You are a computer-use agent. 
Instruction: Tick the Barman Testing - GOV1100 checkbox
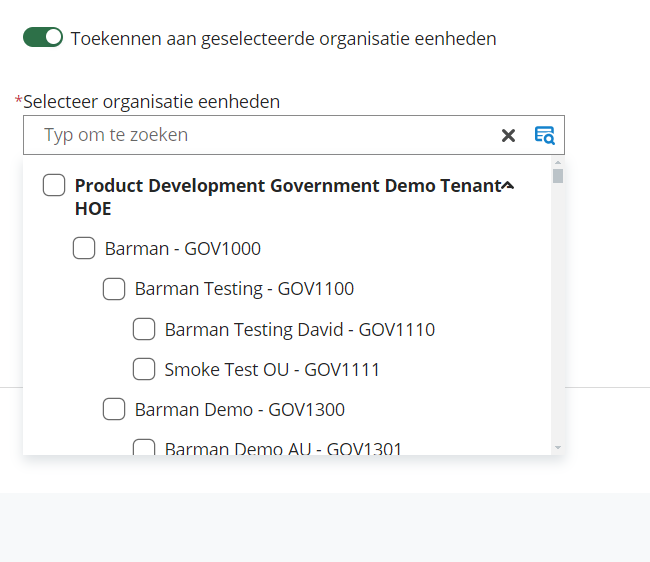click(114, 289)
